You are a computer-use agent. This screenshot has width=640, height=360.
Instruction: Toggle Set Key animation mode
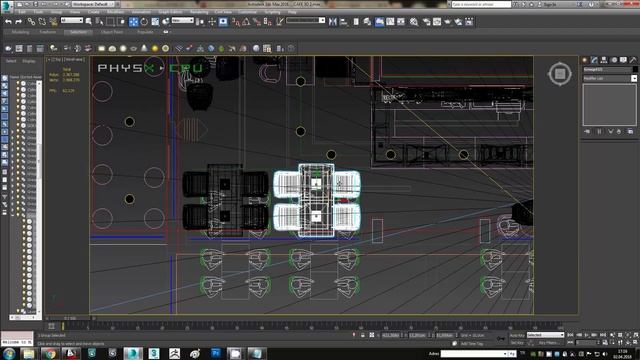(x=517, y=343)
